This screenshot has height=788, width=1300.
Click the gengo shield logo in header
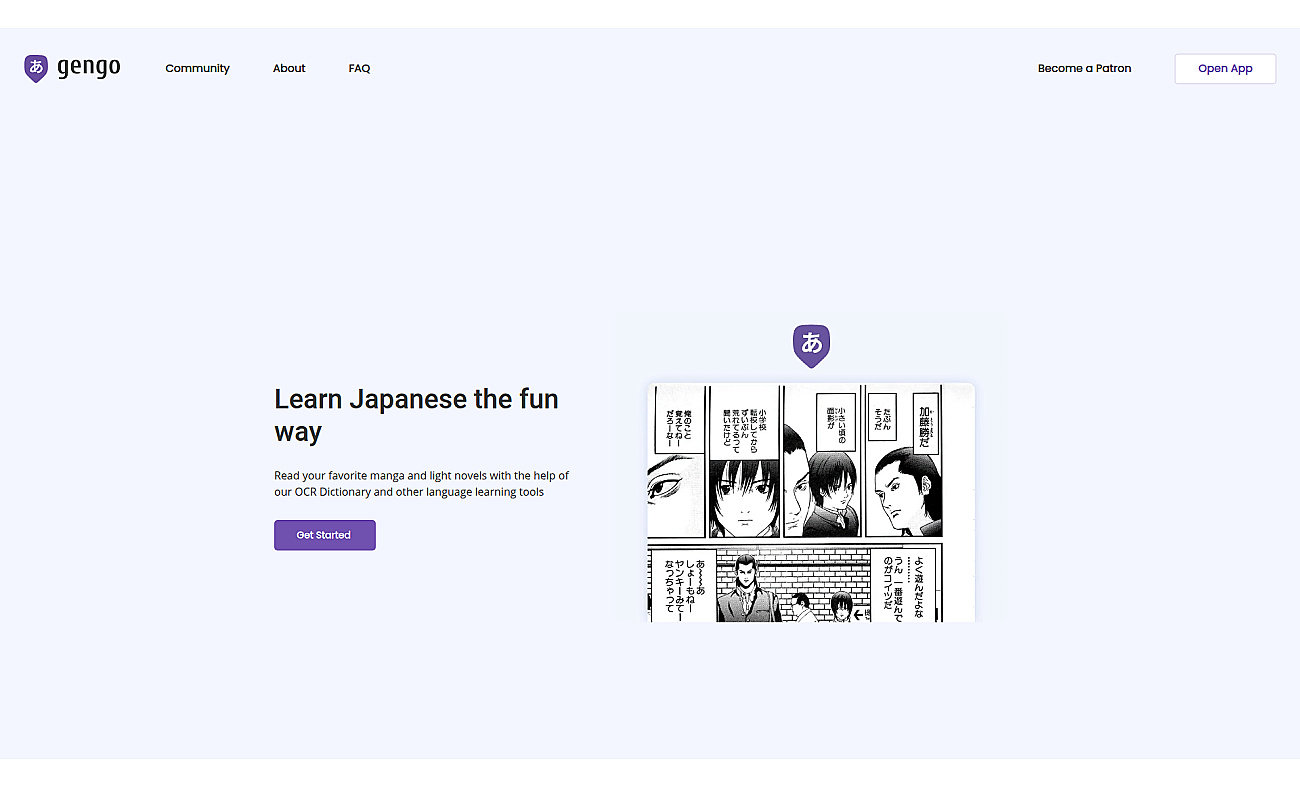pos(36,68)
